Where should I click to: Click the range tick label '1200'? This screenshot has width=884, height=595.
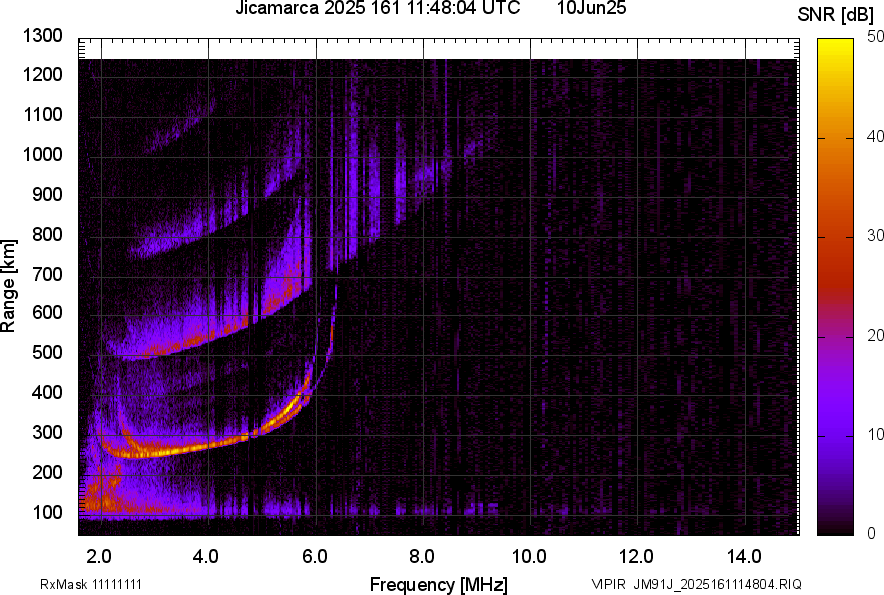point(42,74)
